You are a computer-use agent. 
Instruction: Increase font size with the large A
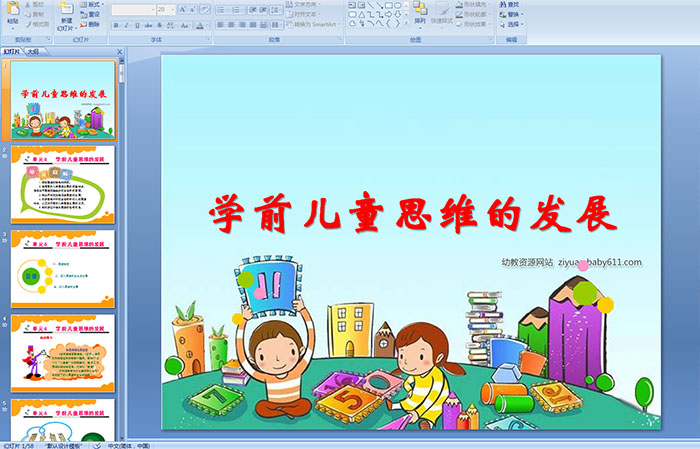(183, 9)
